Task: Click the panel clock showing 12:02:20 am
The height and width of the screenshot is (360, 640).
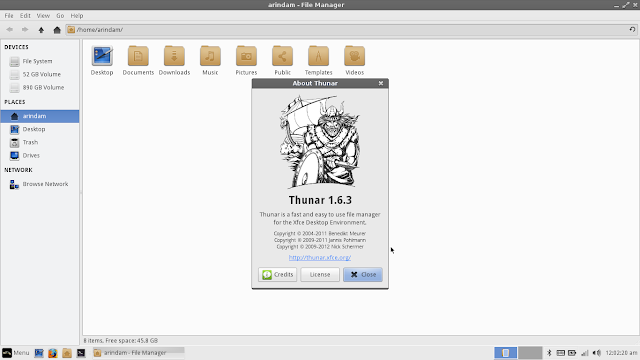Action: pyautogui.click(x=621, y=353)
